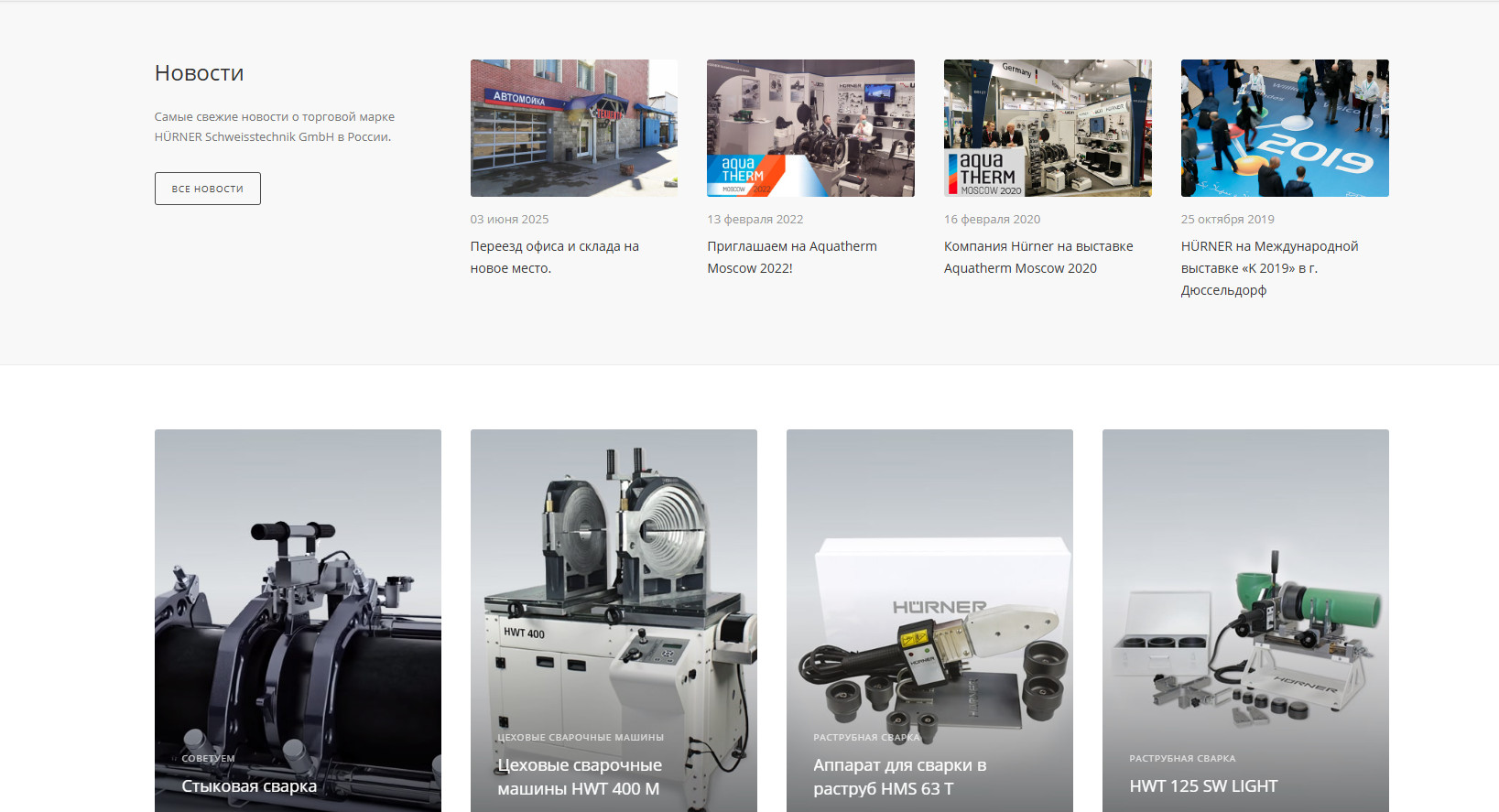1499x812 pixels.
Task: Open the HWT 125 SW LIGHT product title
Action: (1202, 786)
